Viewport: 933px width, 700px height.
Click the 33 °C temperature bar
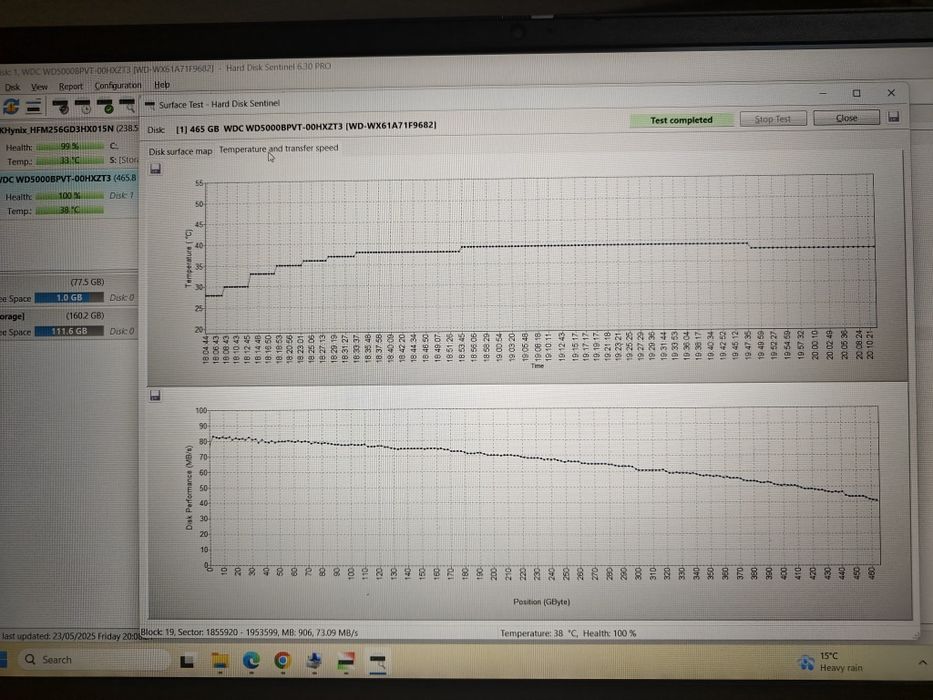[x=70, y=161]
